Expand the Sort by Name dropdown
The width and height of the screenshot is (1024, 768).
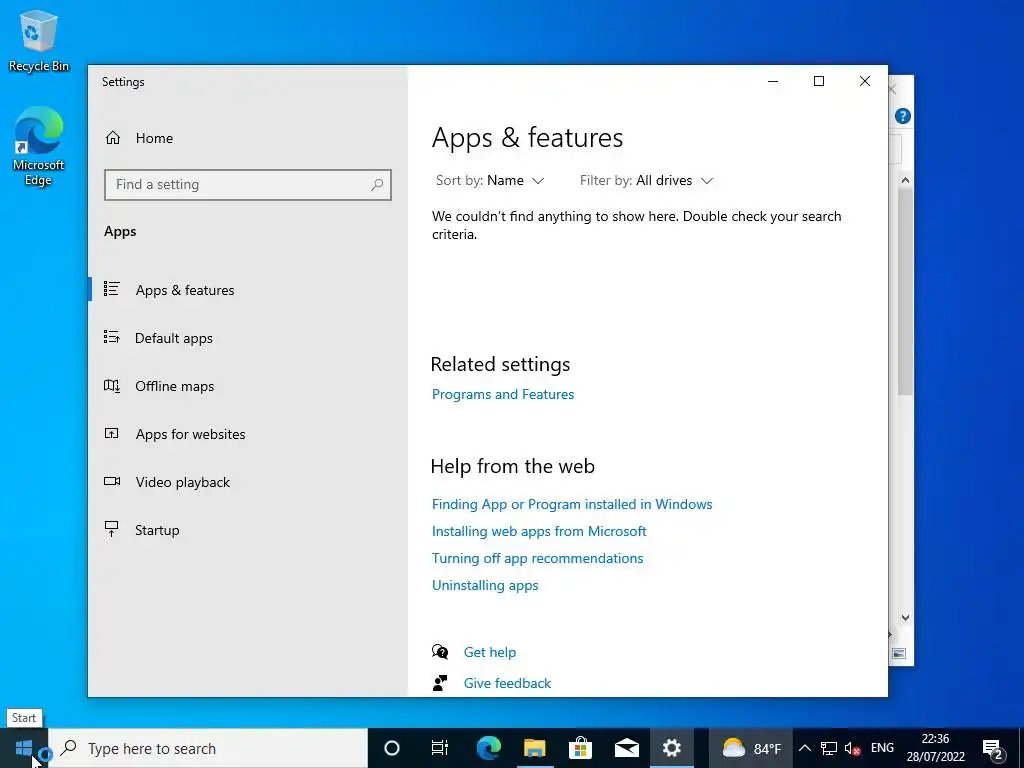coord(490,180)
